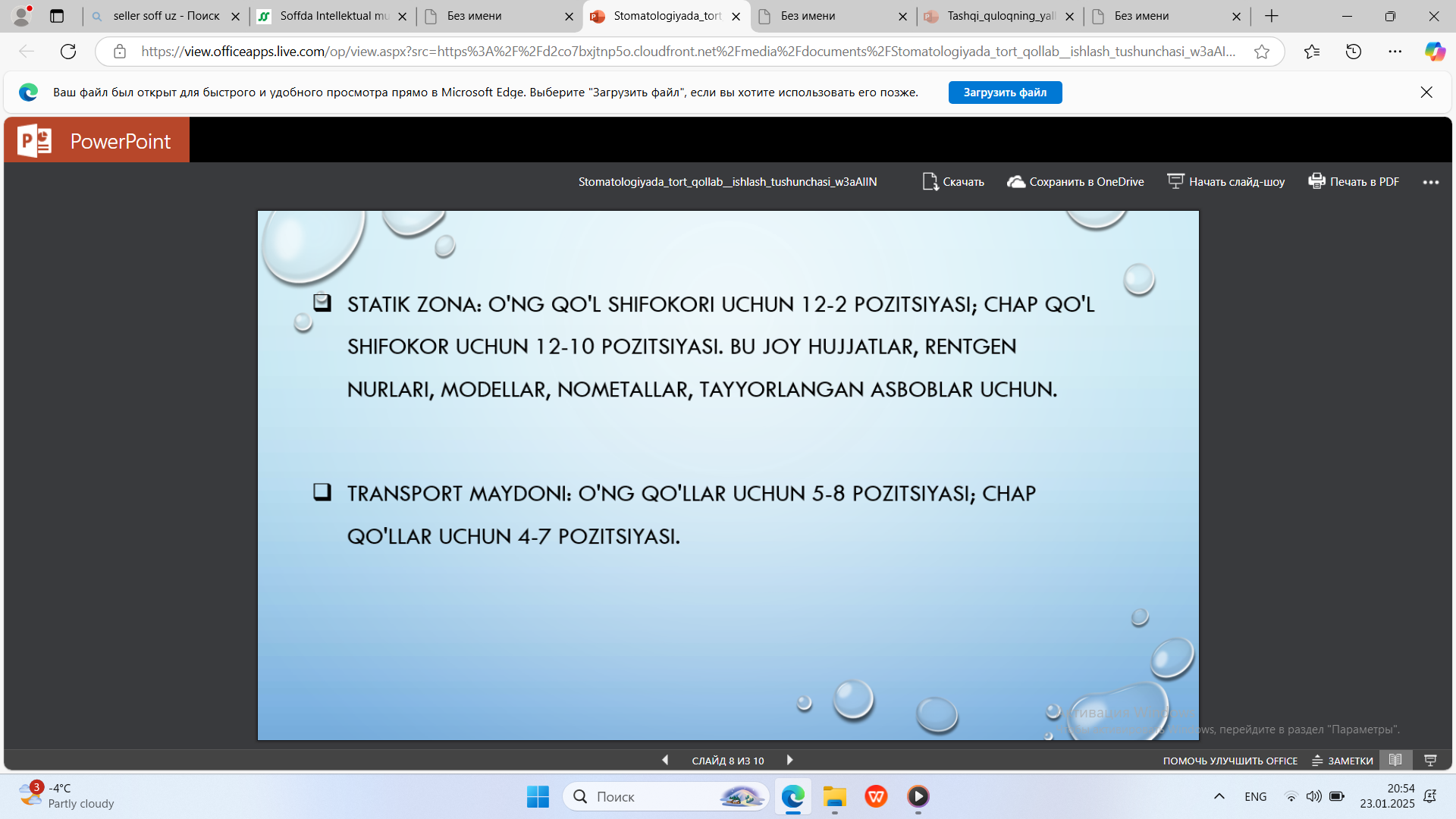Open Edge Copilot icon

pyautogui.click(x=1434, y=52)
